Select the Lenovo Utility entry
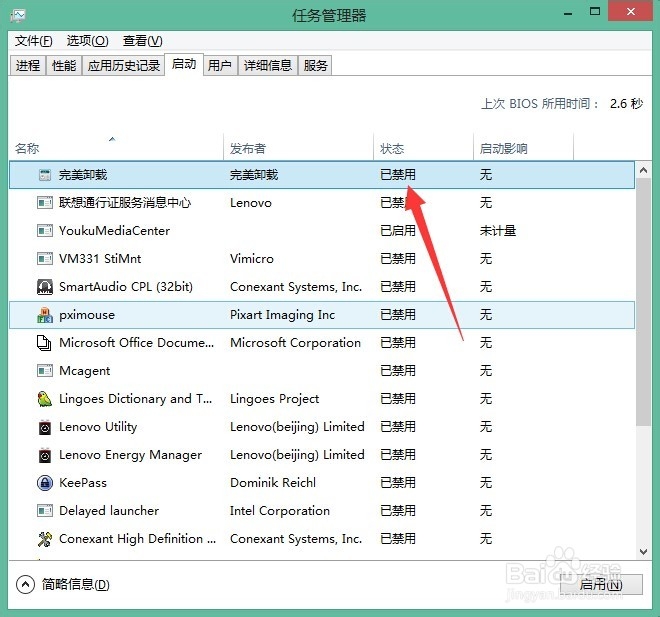660x617 pixels. (98, 427)
